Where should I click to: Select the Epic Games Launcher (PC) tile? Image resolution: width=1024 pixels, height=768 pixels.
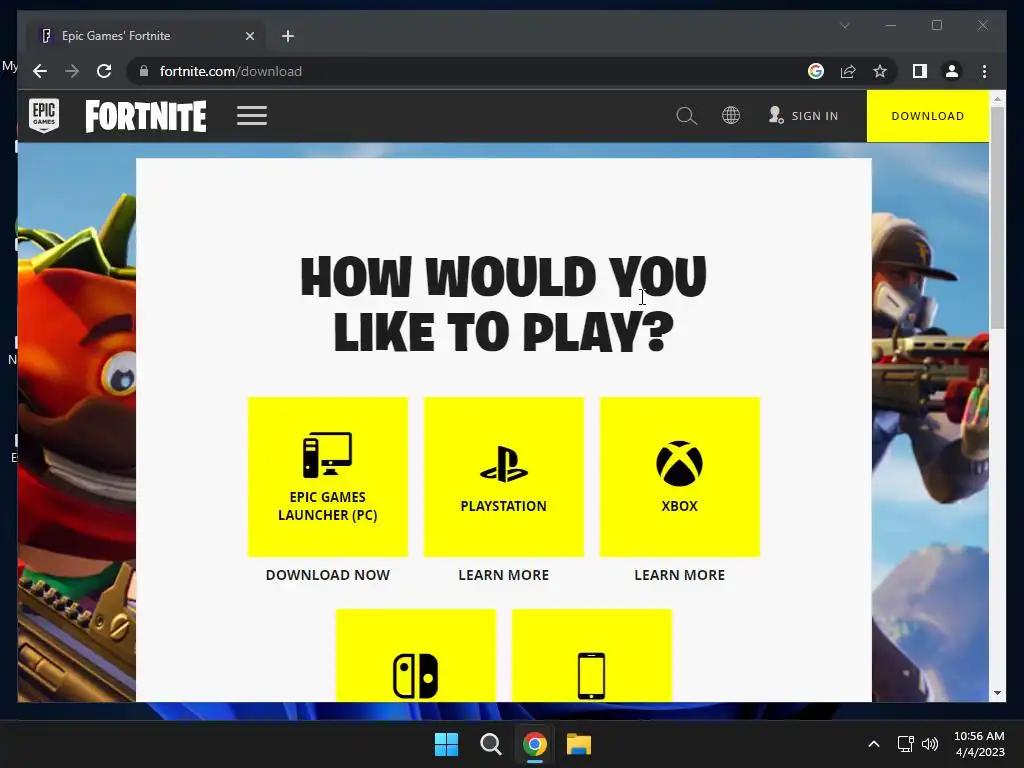(x=328, y=477)
